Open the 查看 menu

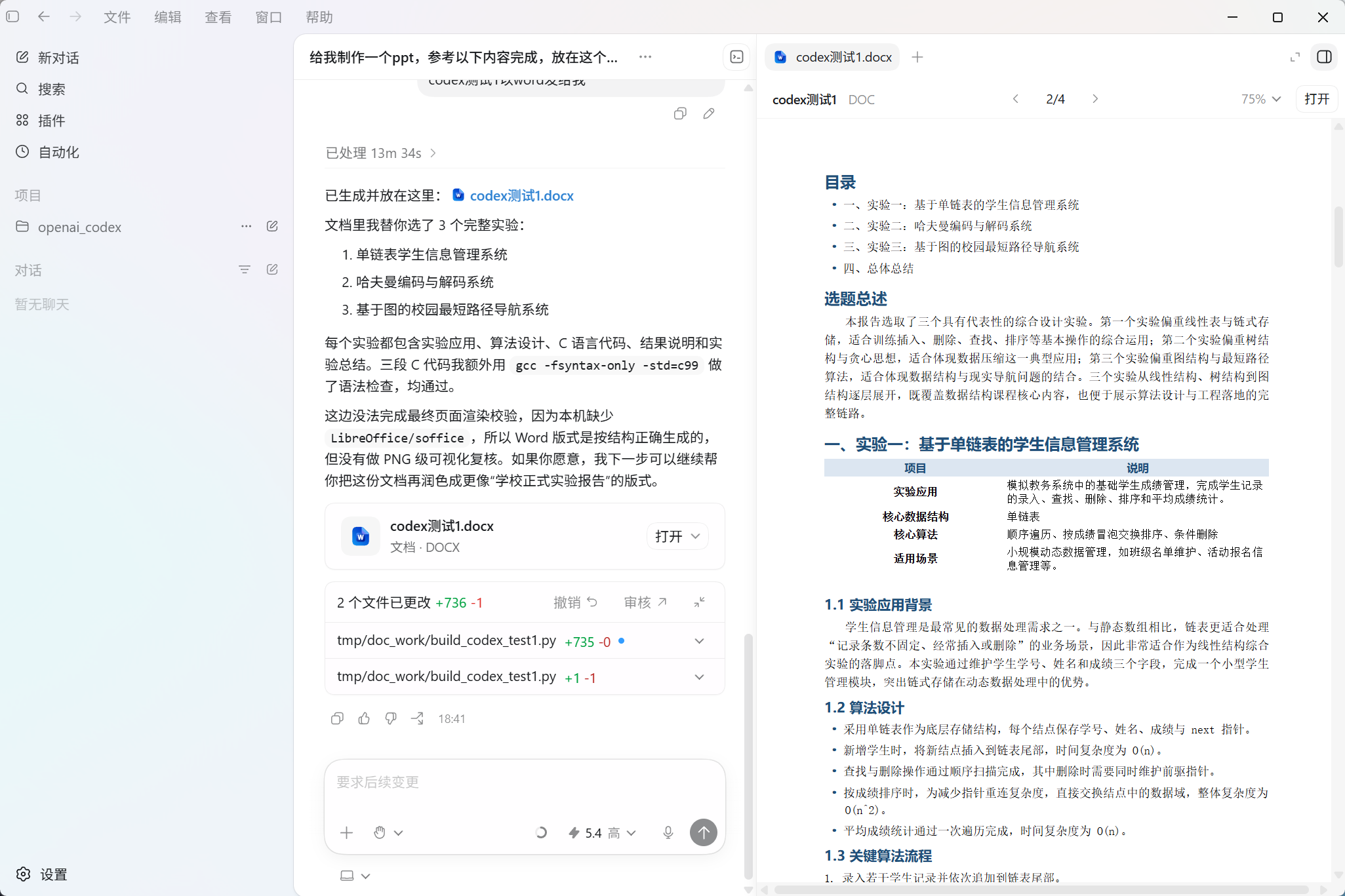tap(218, 17)
